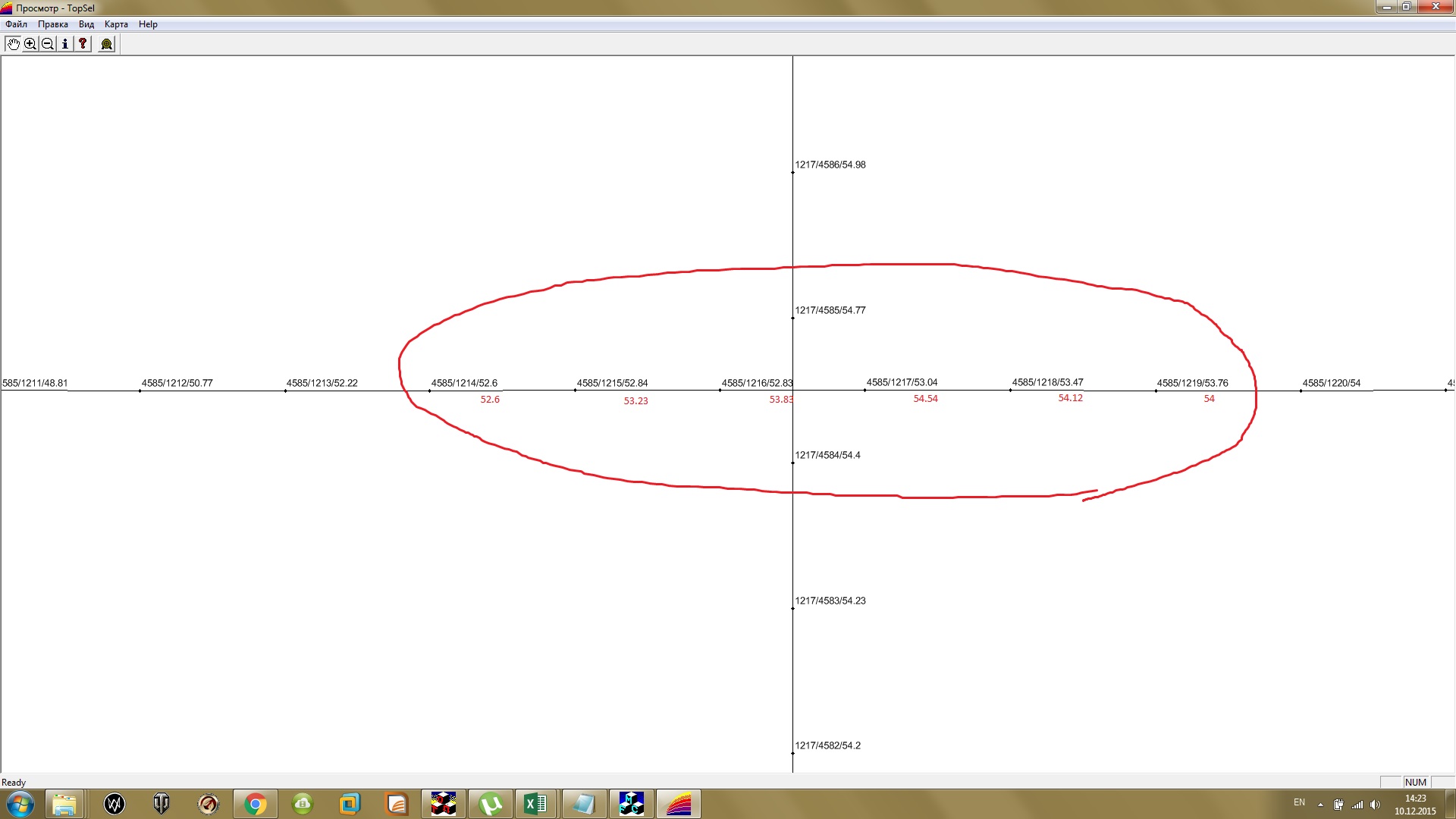Click the target icon in toolbar
Viewport: 1456px width, 819px height.
[107, 44]
